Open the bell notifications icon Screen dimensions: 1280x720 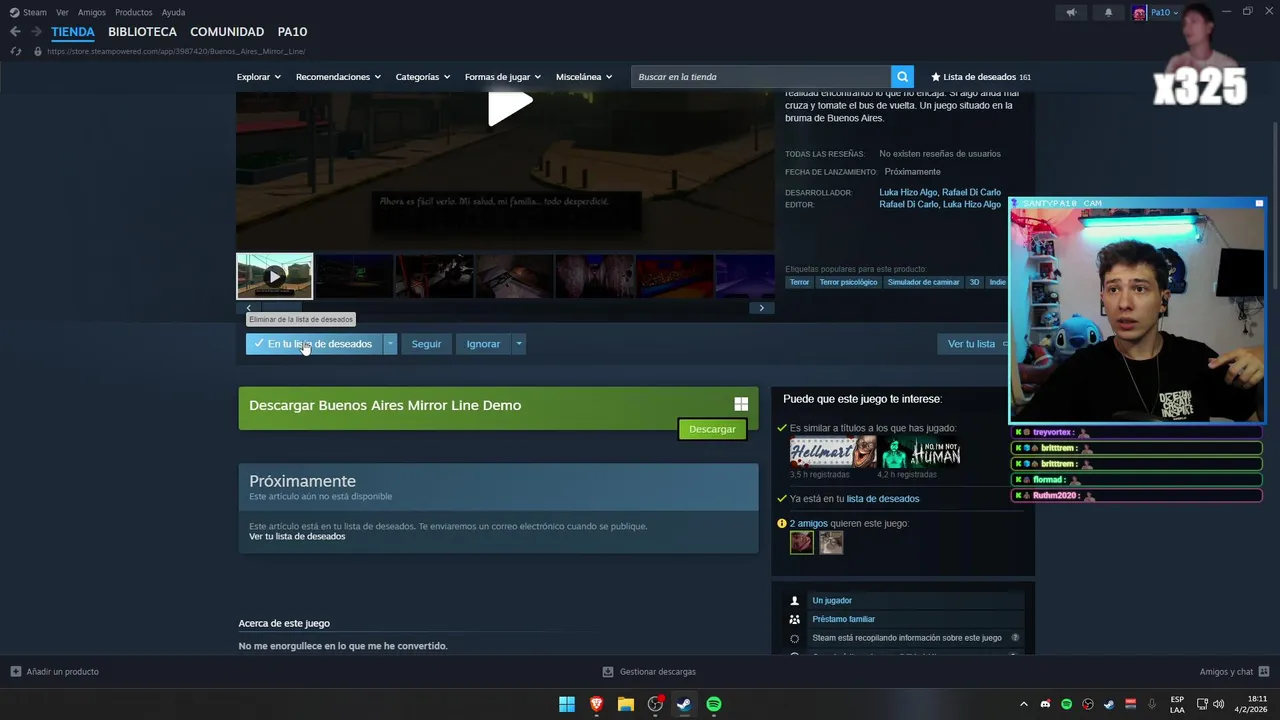[x=1108, y=12]
